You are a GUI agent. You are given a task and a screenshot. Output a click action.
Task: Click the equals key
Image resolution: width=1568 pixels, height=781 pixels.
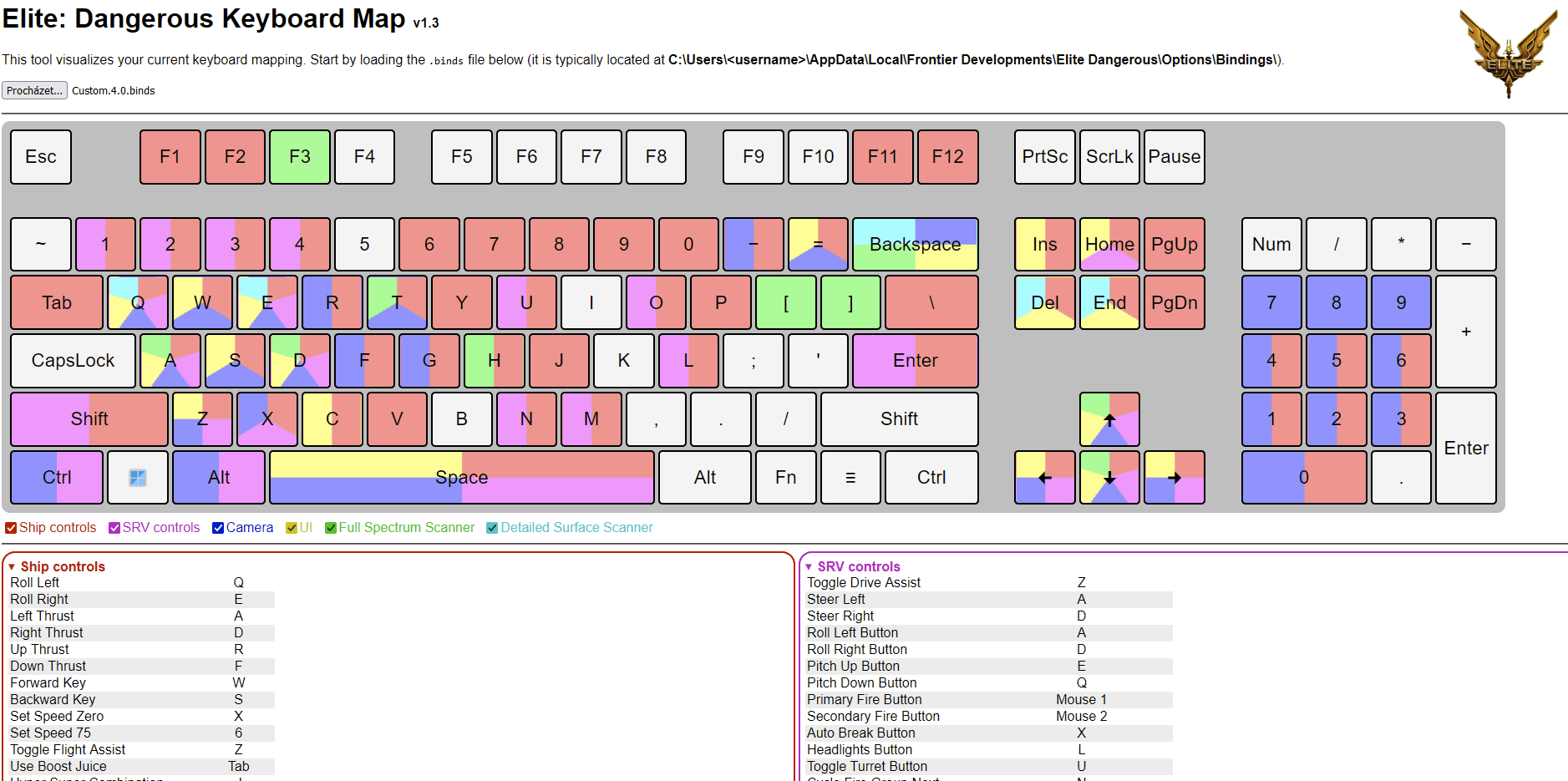pos(818,244)
